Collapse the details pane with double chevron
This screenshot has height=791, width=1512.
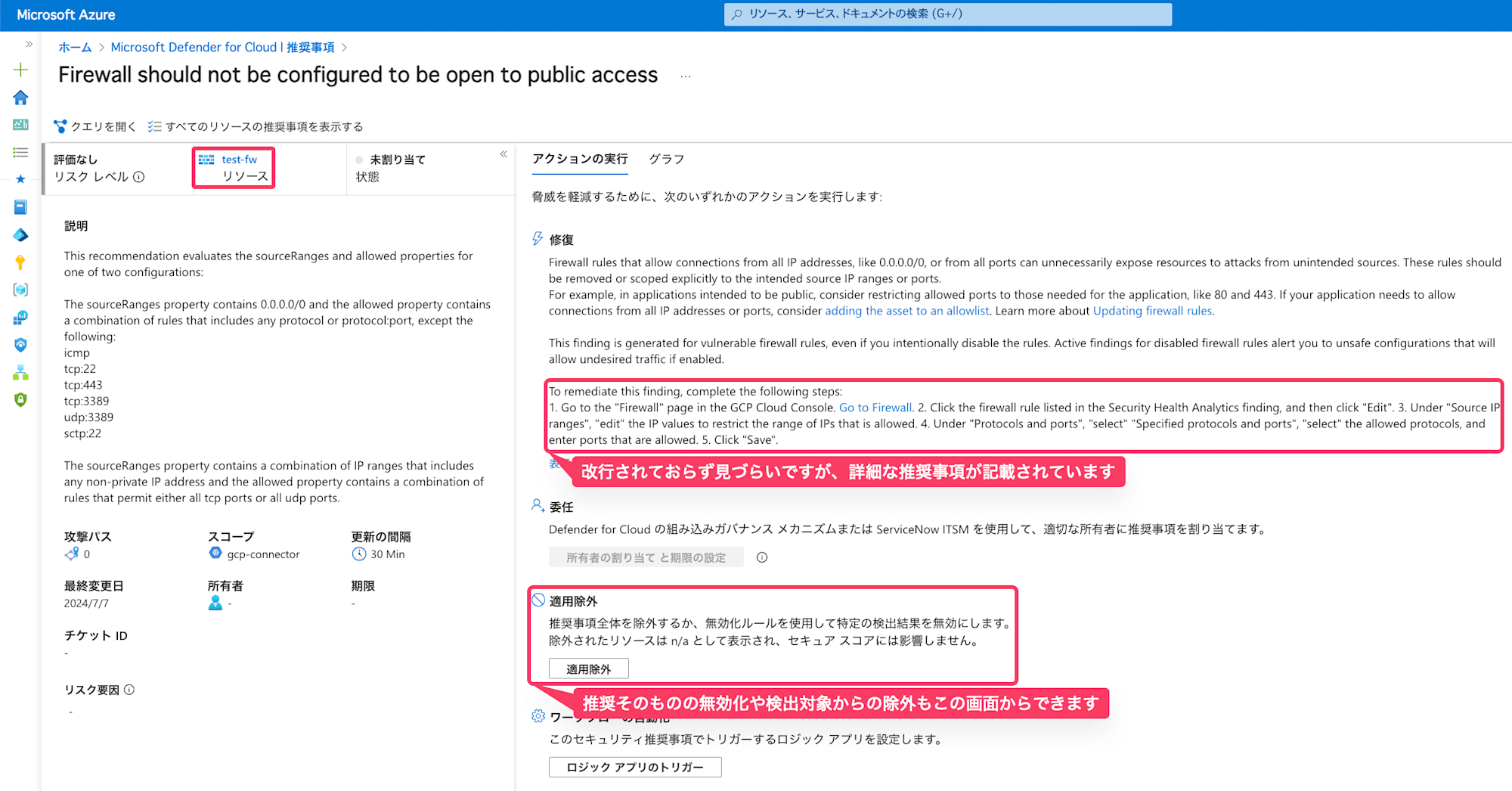(503, 154)
